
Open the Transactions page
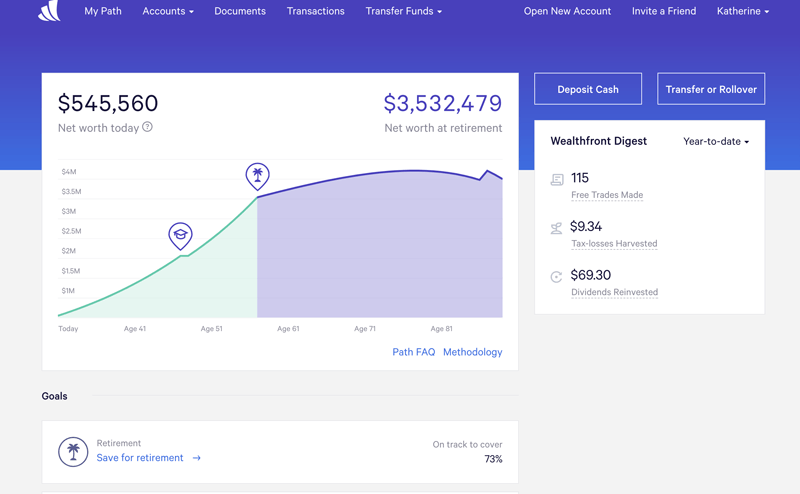coord(315,11)
